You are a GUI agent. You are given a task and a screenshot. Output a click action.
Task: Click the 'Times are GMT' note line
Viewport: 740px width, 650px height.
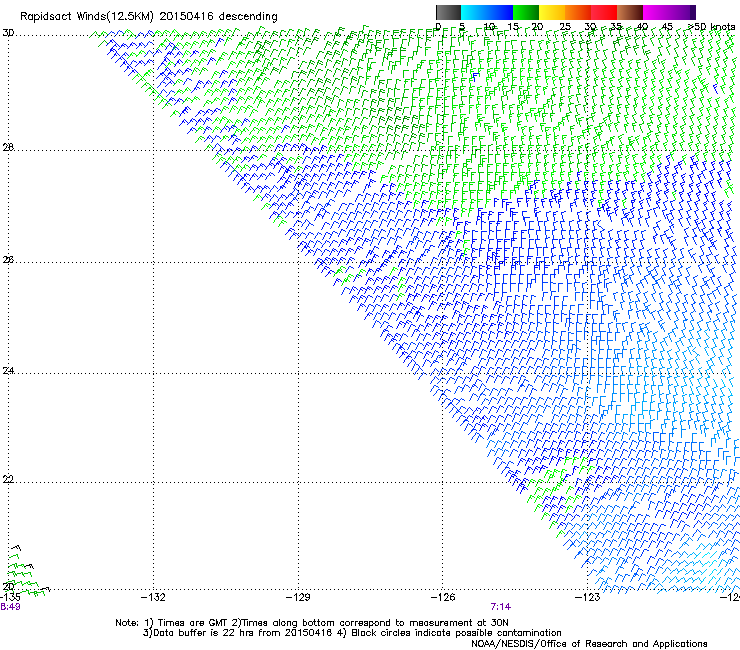312,623
